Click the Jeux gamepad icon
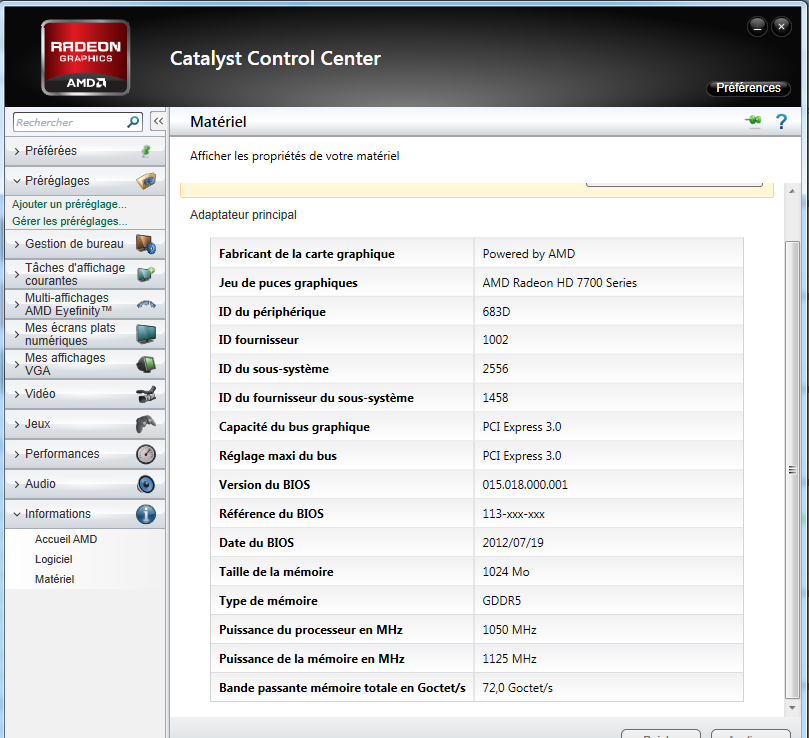Screen dimensions: 809x738 pos(146,424)
